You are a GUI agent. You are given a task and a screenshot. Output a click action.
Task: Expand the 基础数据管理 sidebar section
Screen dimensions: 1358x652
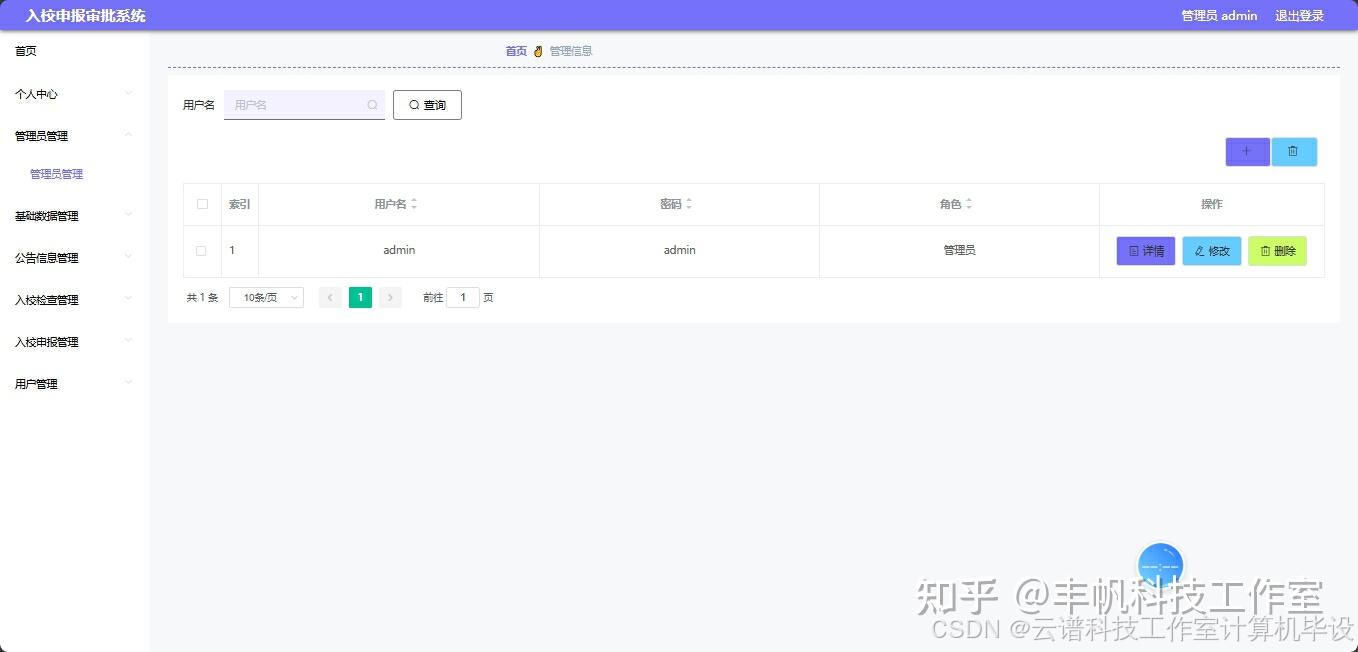(48, 215)
